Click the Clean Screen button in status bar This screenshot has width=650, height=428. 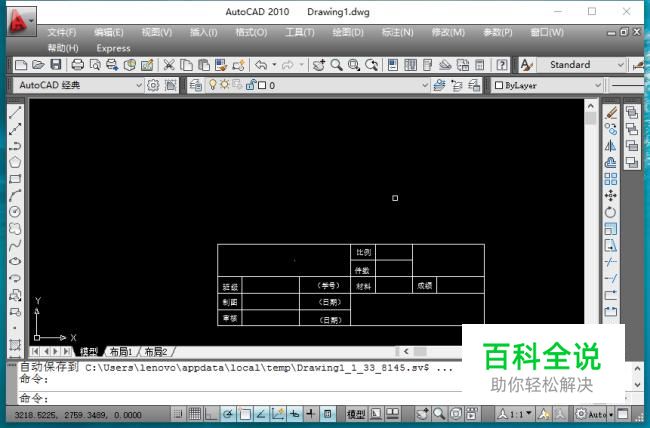click(x=623, y=413)
